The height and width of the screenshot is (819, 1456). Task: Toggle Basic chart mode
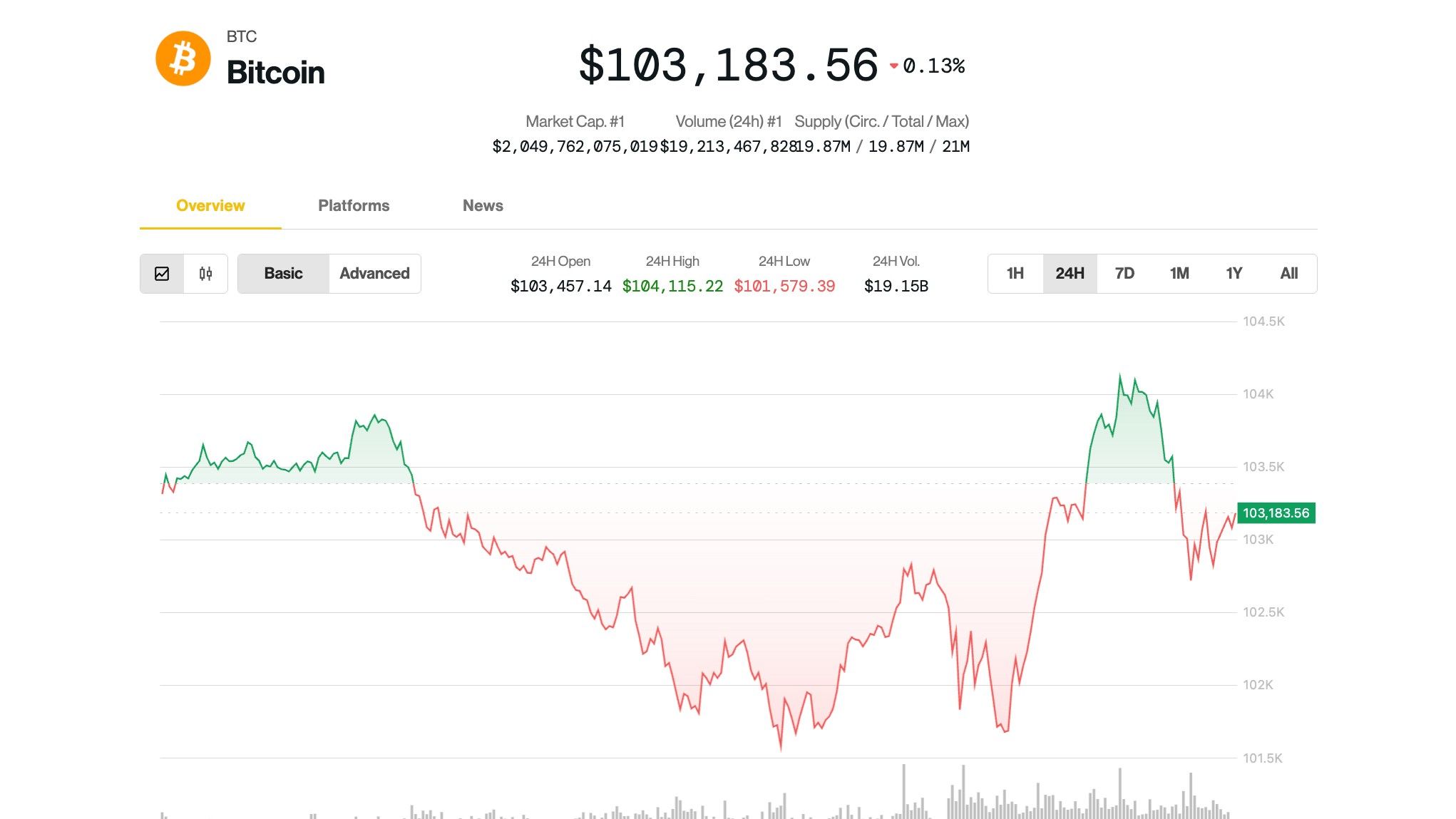(x=283, y=273)
